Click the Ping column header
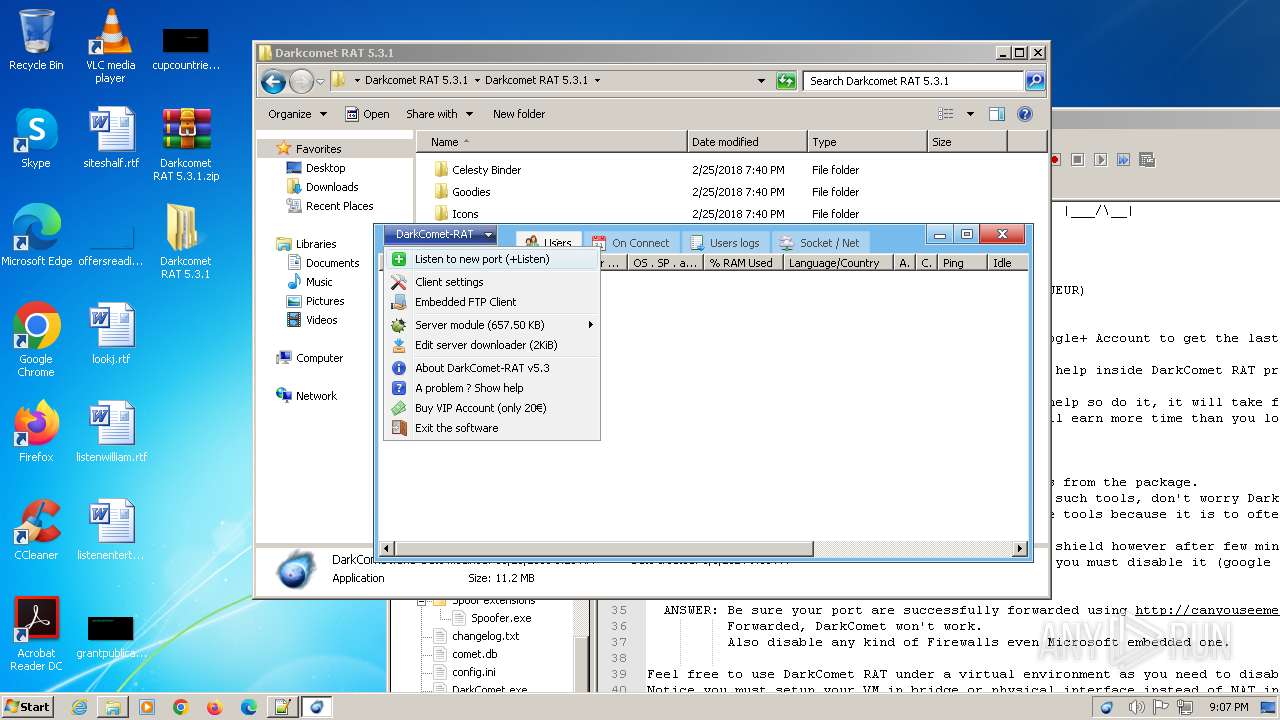The height and width of the screenshot is (720, 1280). (961, 263)
